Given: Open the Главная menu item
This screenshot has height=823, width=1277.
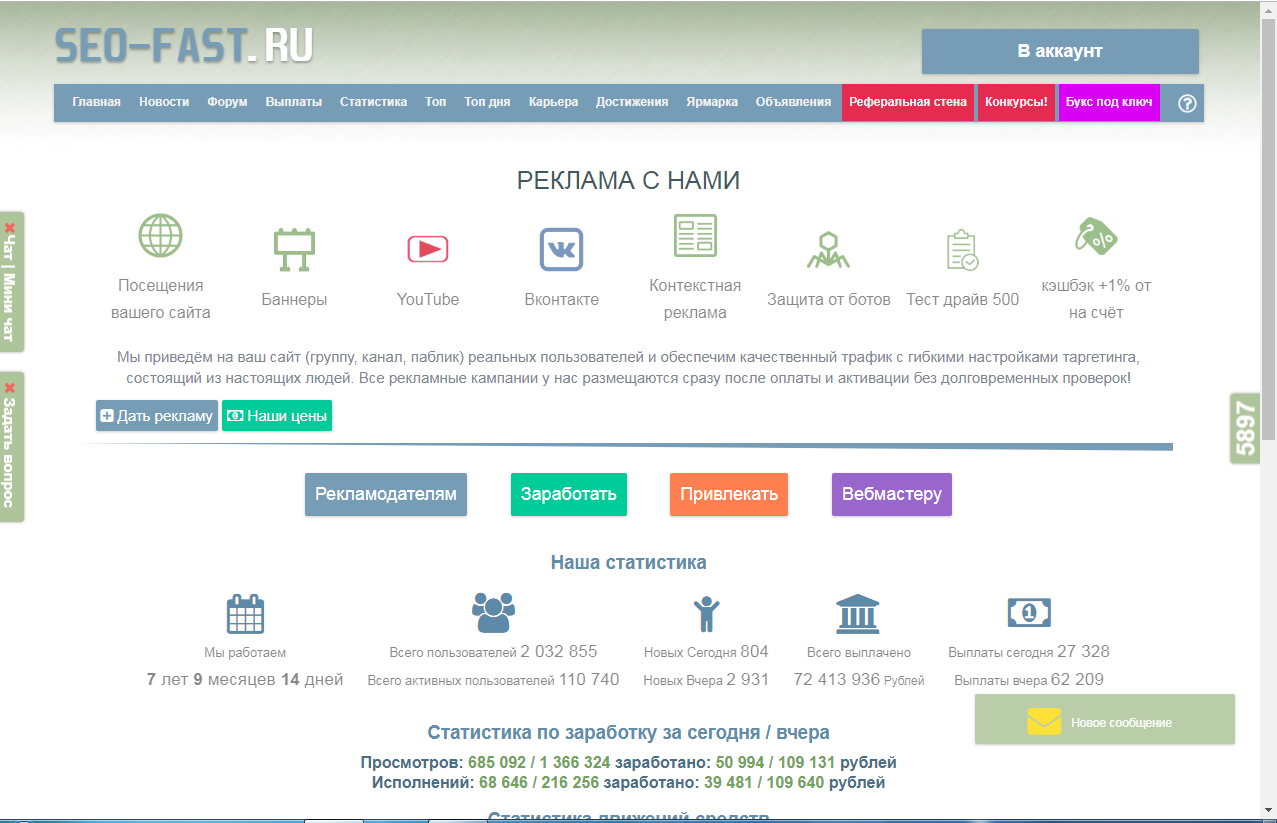Looking at the screenshot, I should point(96,102).
